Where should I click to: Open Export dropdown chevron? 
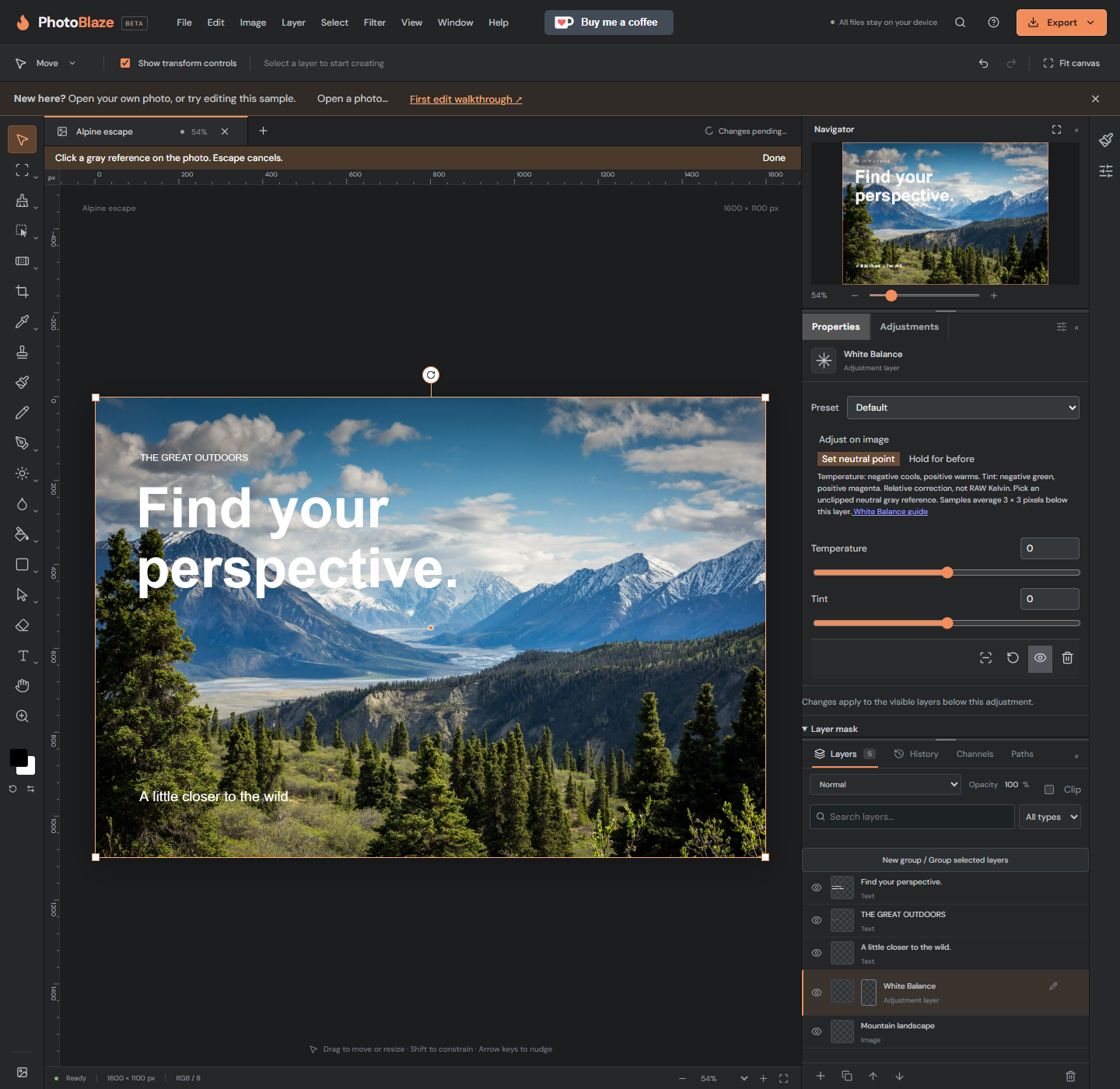[1090, 23]
